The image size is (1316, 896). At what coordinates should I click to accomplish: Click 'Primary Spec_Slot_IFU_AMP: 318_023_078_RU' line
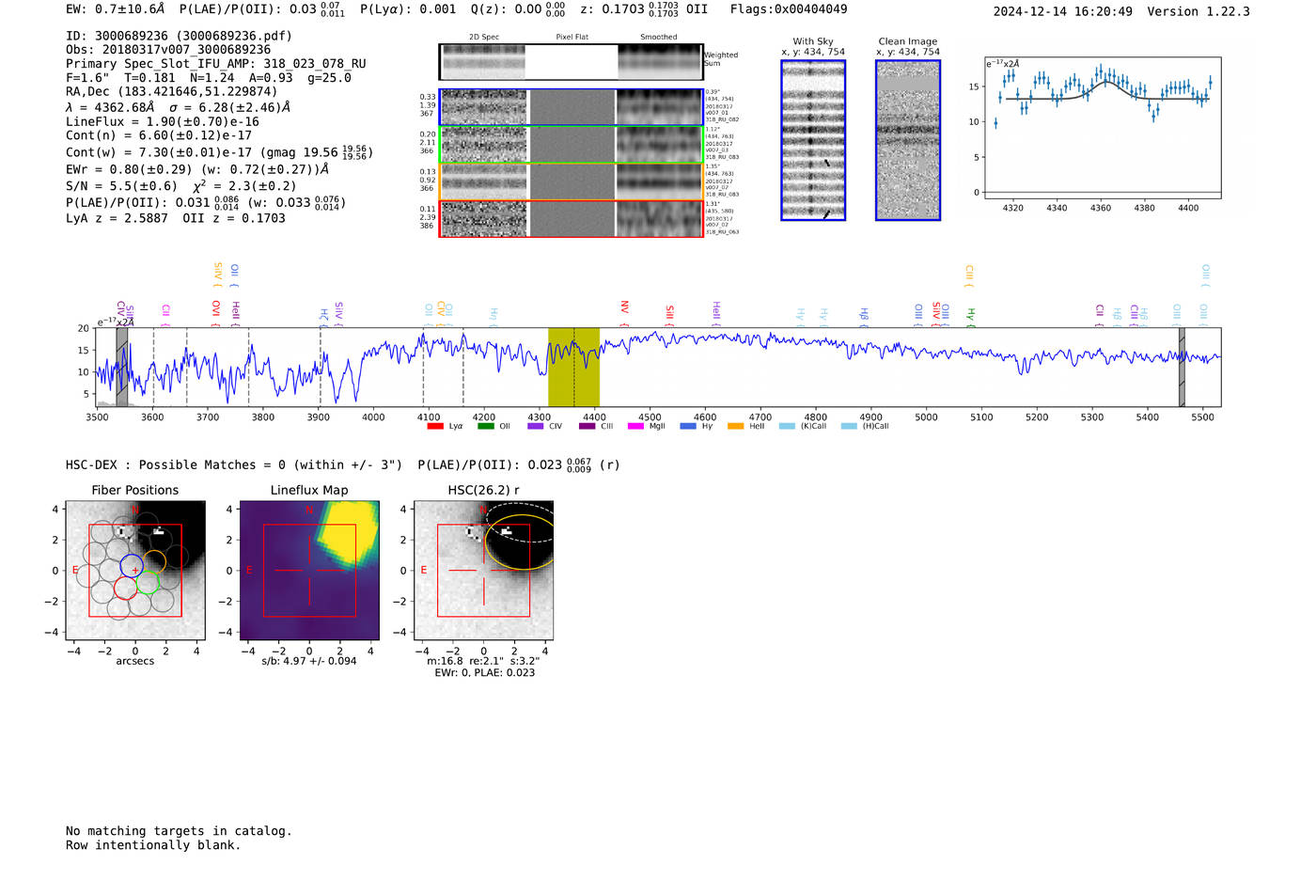point(216,64)
